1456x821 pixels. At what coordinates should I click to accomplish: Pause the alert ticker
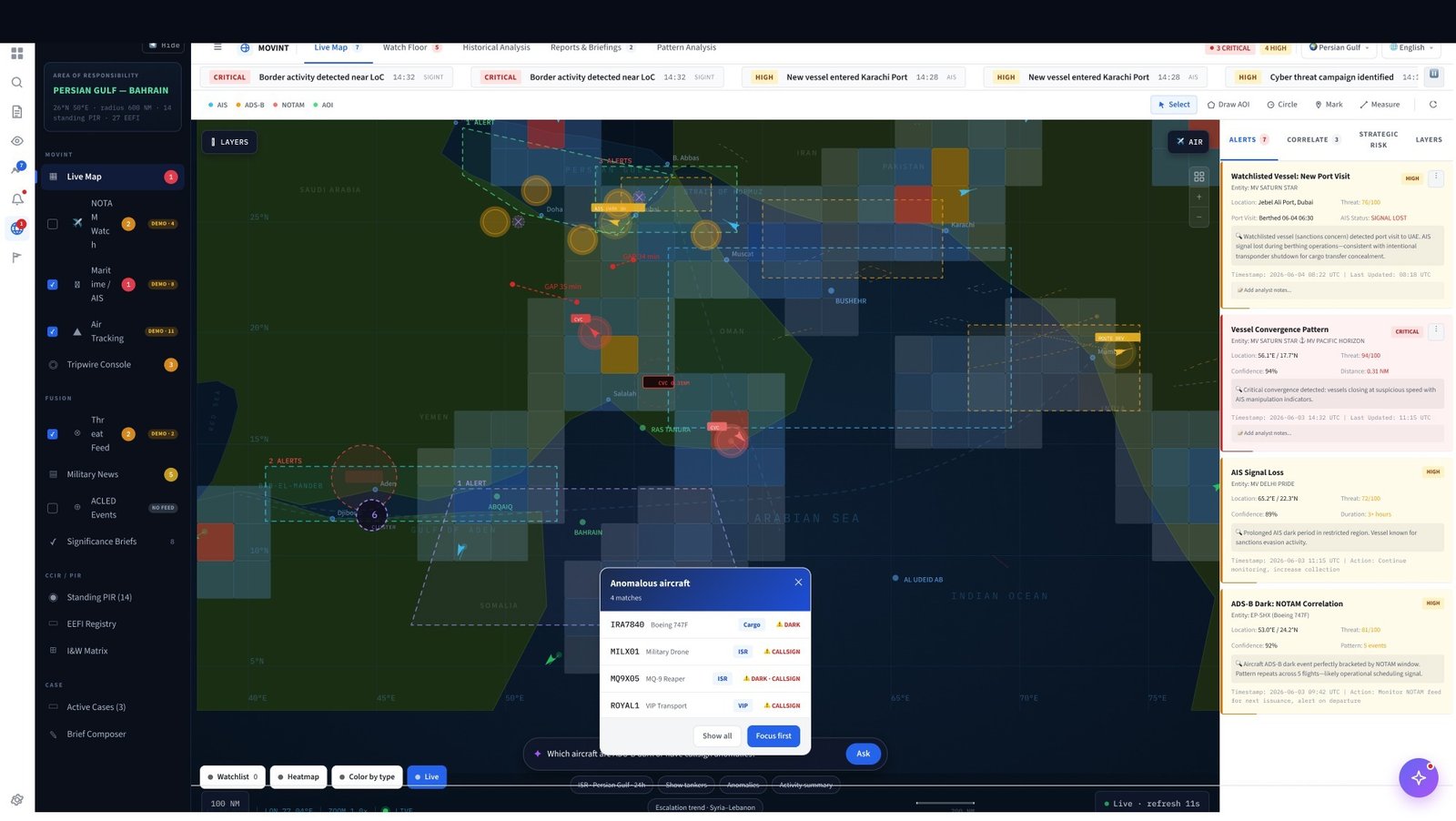1434,74
